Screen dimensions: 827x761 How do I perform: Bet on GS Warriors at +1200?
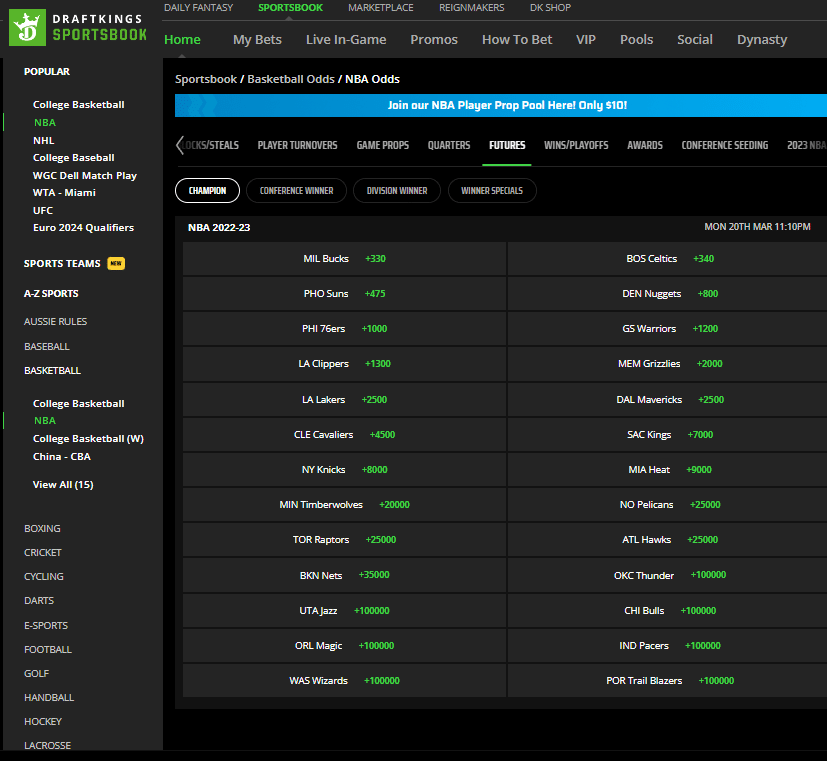point(668,329)
